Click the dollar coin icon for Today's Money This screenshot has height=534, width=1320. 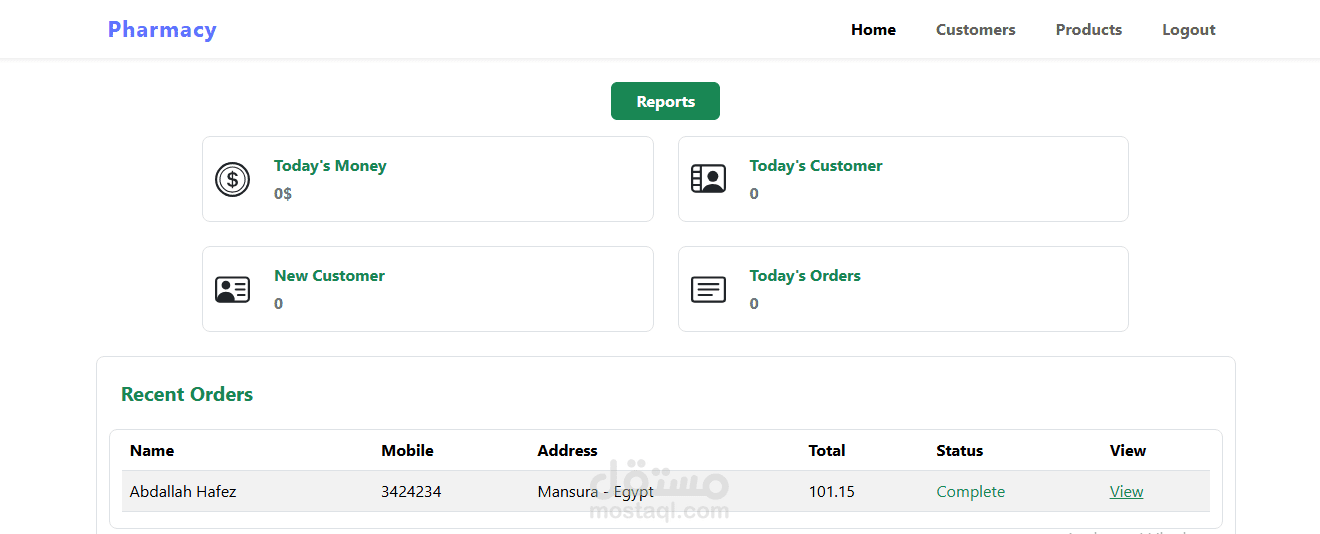coord(232,180)
